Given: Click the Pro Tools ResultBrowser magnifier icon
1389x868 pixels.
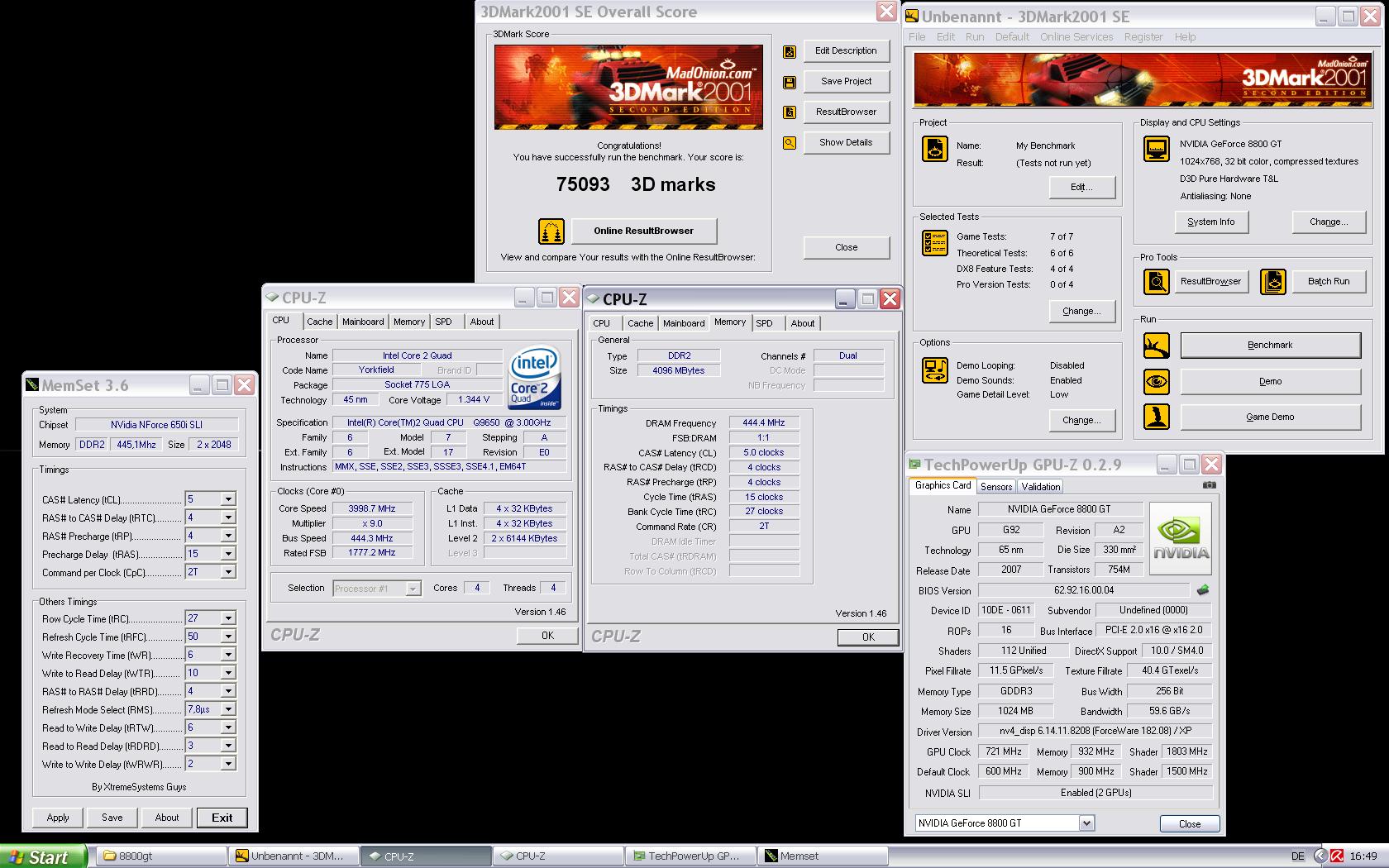Looking at the screenshot, I should pyautogui.click(x=1156, y=282).
